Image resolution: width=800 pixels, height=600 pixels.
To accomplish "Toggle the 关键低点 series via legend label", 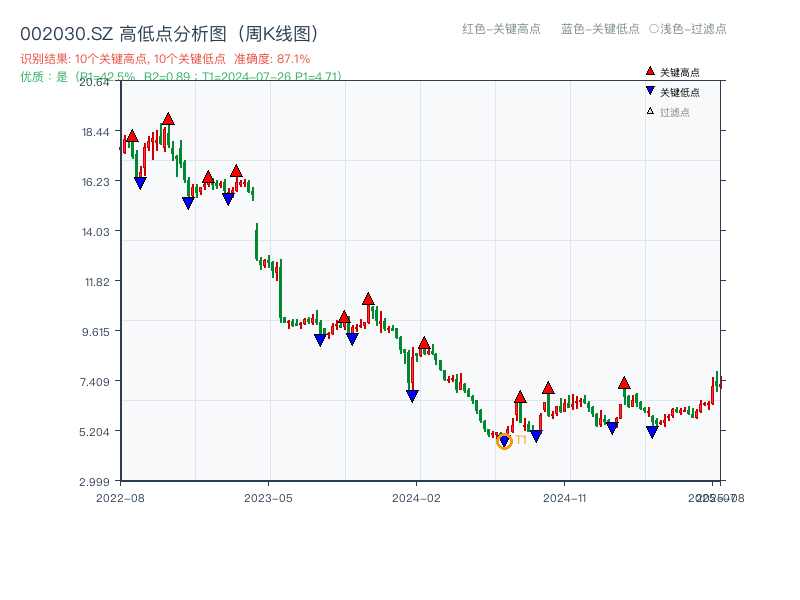I will pos(680,92).
